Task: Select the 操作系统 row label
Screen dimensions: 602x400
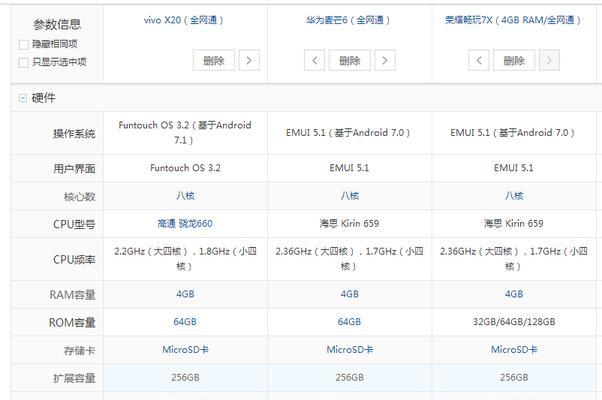Action: pos(74,134)
